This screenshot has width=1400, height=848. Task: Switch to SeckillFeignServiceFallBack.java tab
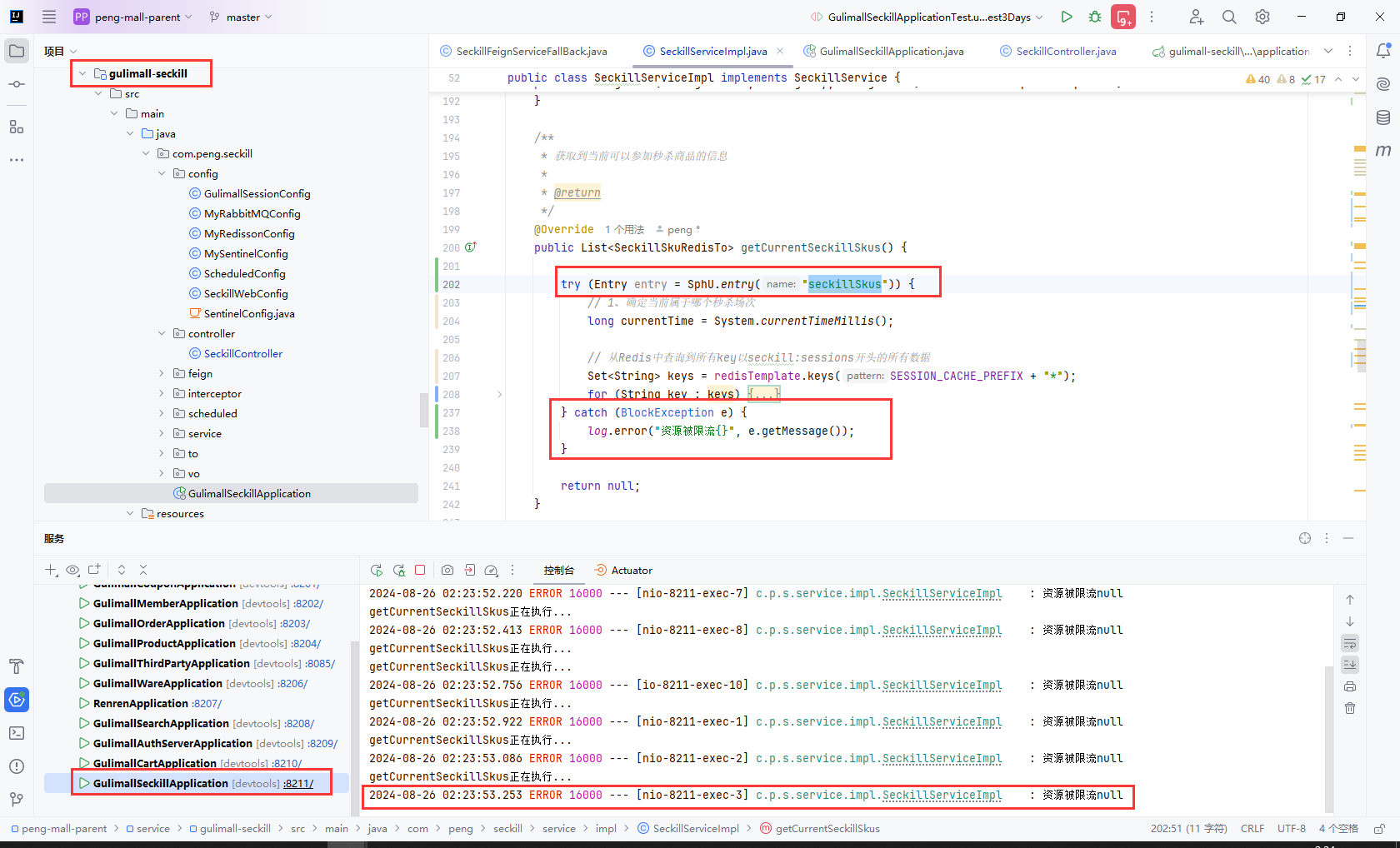click(x=523, y=51)
